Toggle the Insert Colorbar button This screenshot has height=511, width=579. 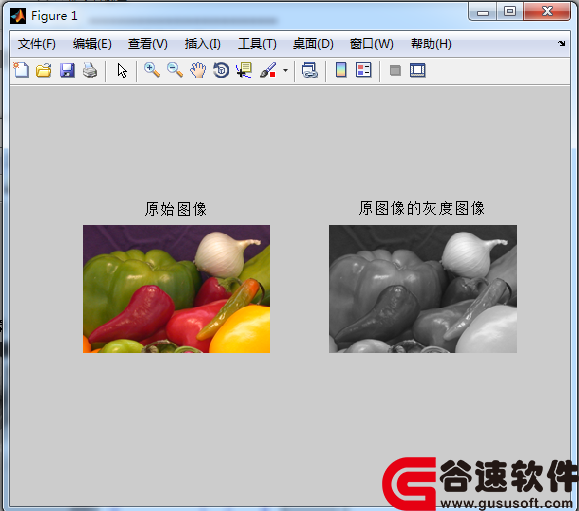341,70
